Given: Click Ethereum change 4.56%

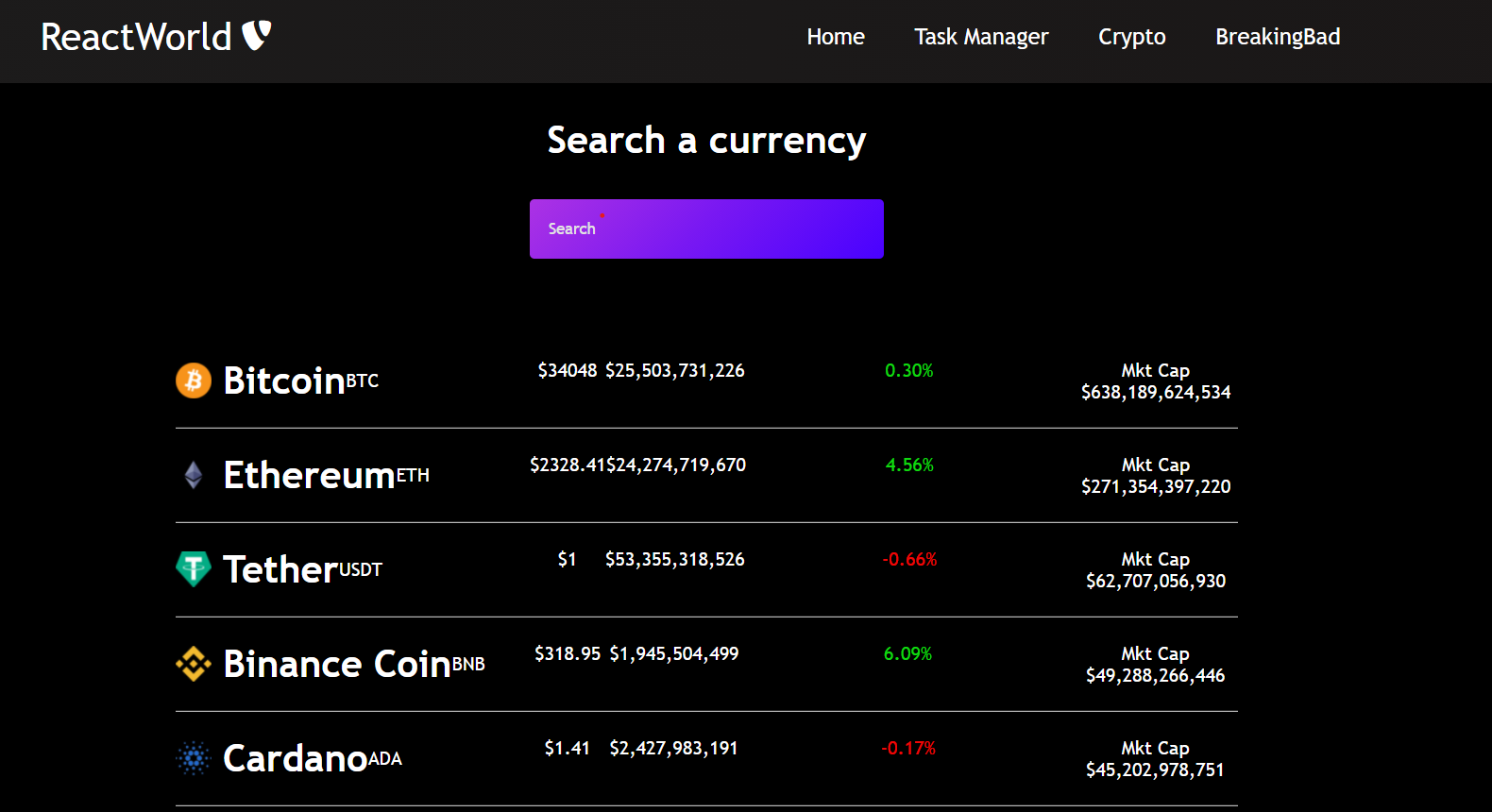Looking at the screenshot, I should (x=909, y=465).
